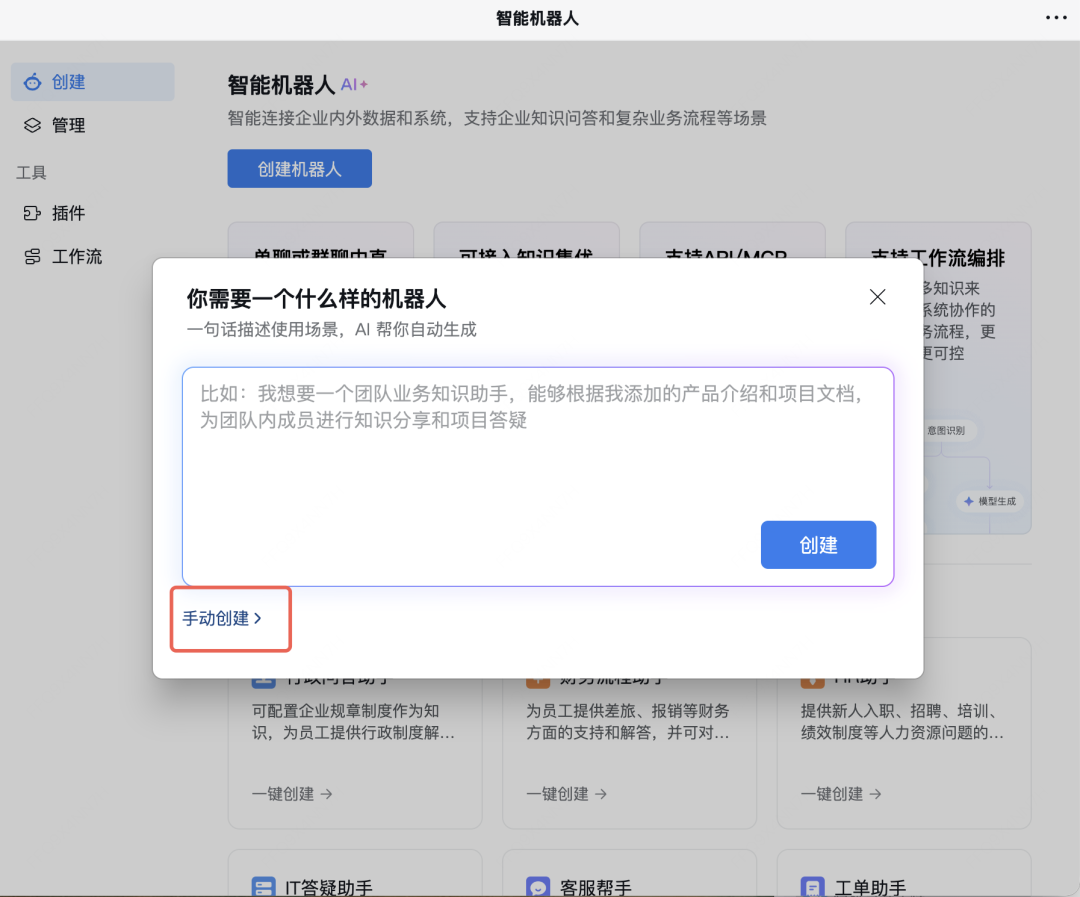Click the 手动创建 link
1080x897 pixels.
221,619
